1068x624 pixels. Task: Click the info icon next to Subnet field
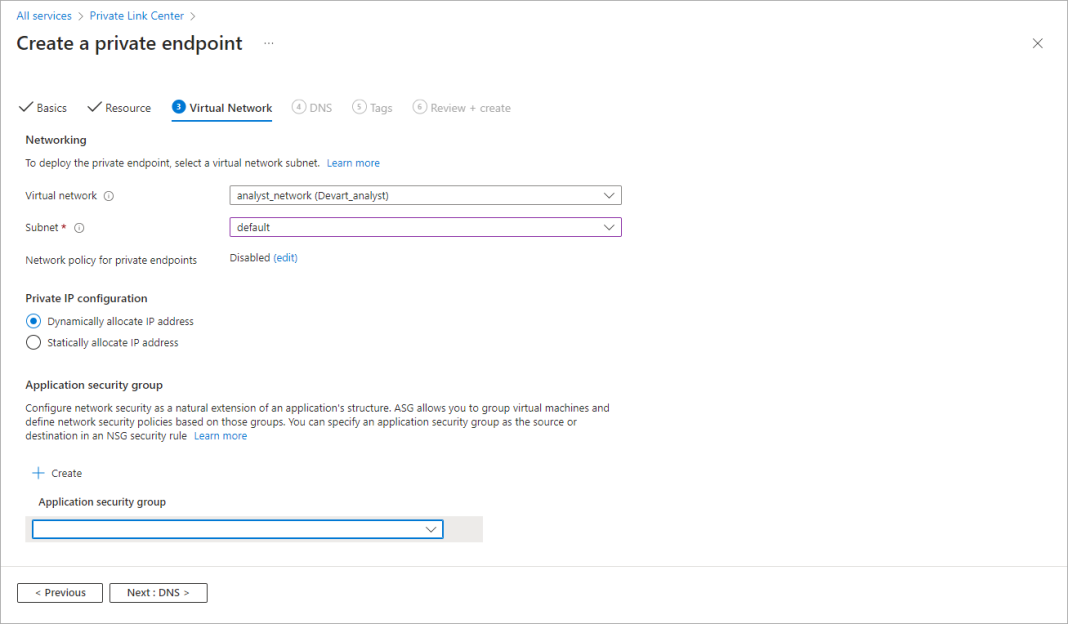(x=79, y=227)
